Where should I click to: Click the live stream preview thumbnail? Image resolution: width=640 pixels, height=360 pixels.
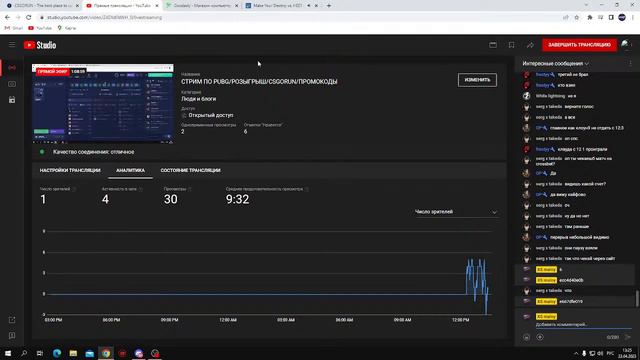(x=103, y=103)
